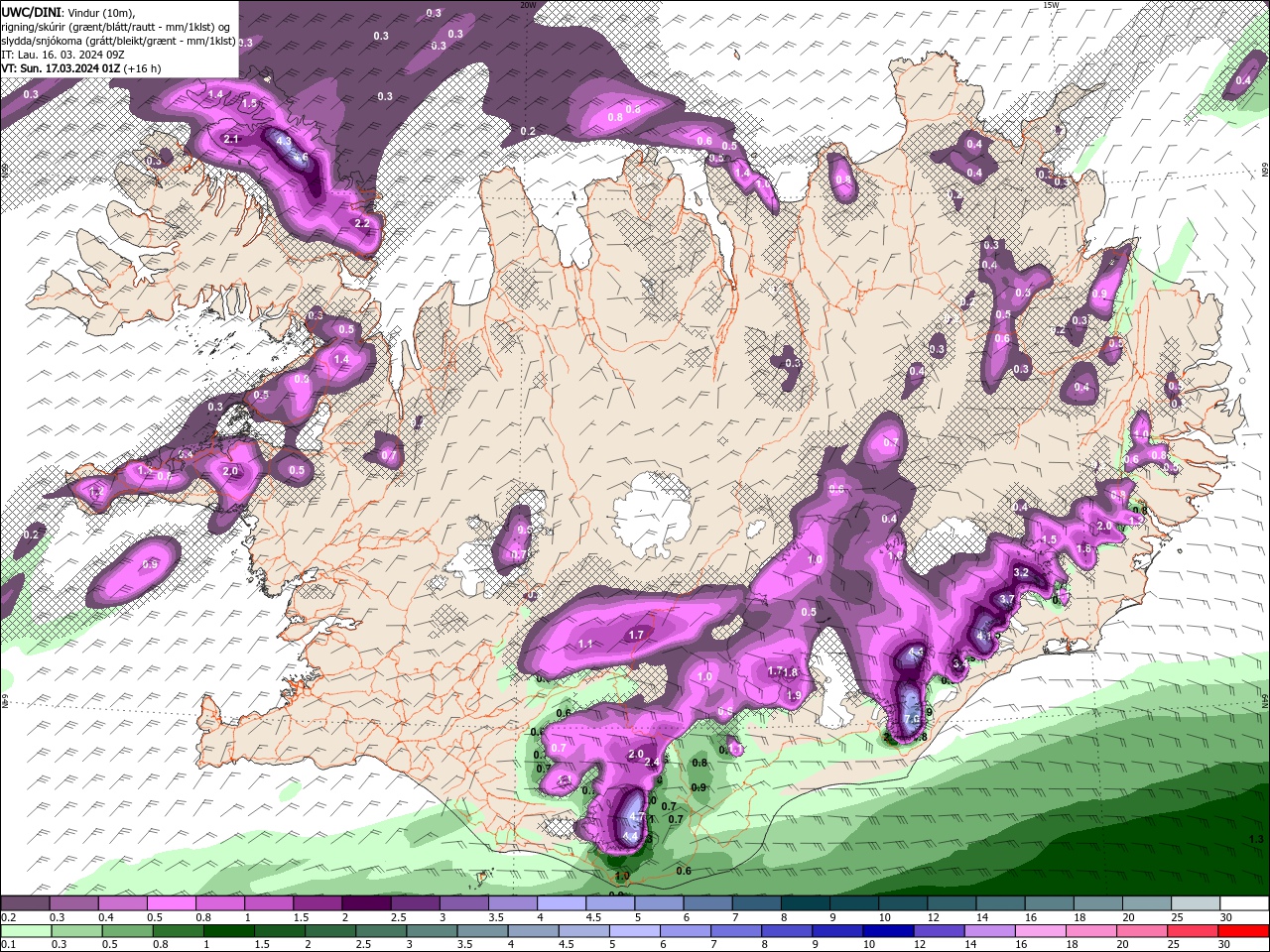This screenshot has width=1270, height=952.
Task: Click the '3.2' snowfall value in the southeast
Action: point(1021,573)
